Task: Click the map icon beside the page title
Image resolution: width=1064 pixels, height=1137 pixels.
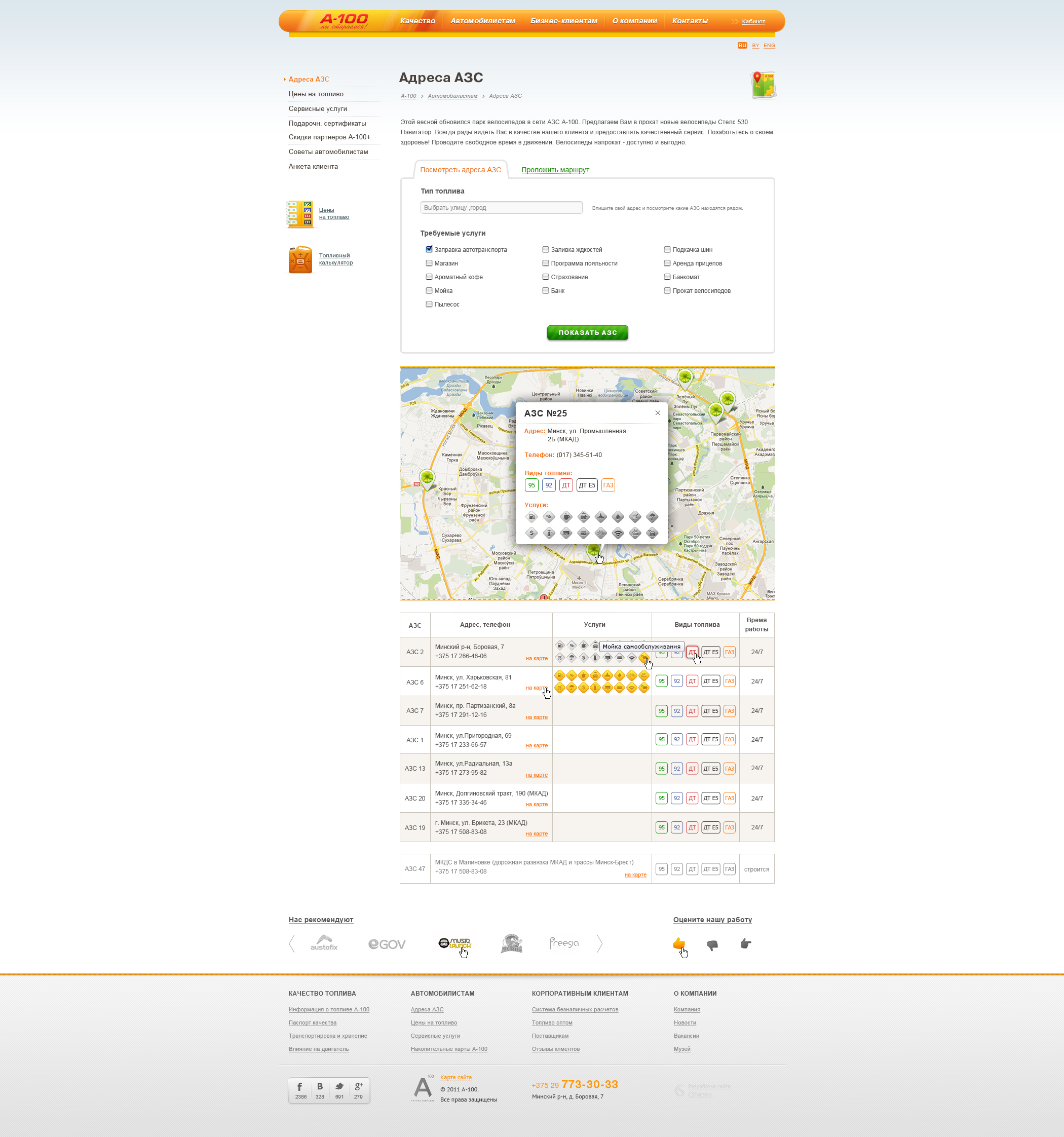Action: [763, 85]
